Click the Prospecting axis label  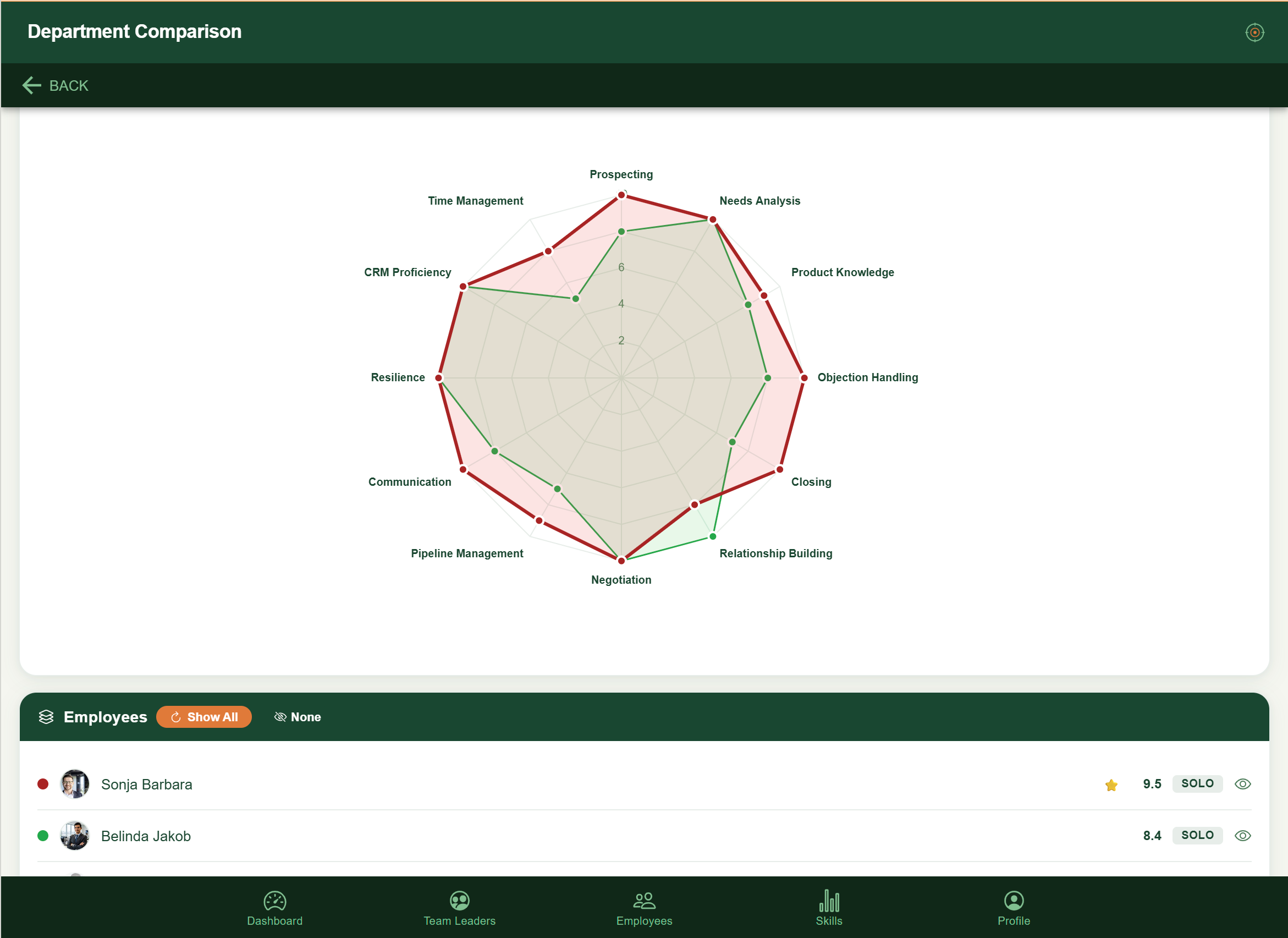621,174
